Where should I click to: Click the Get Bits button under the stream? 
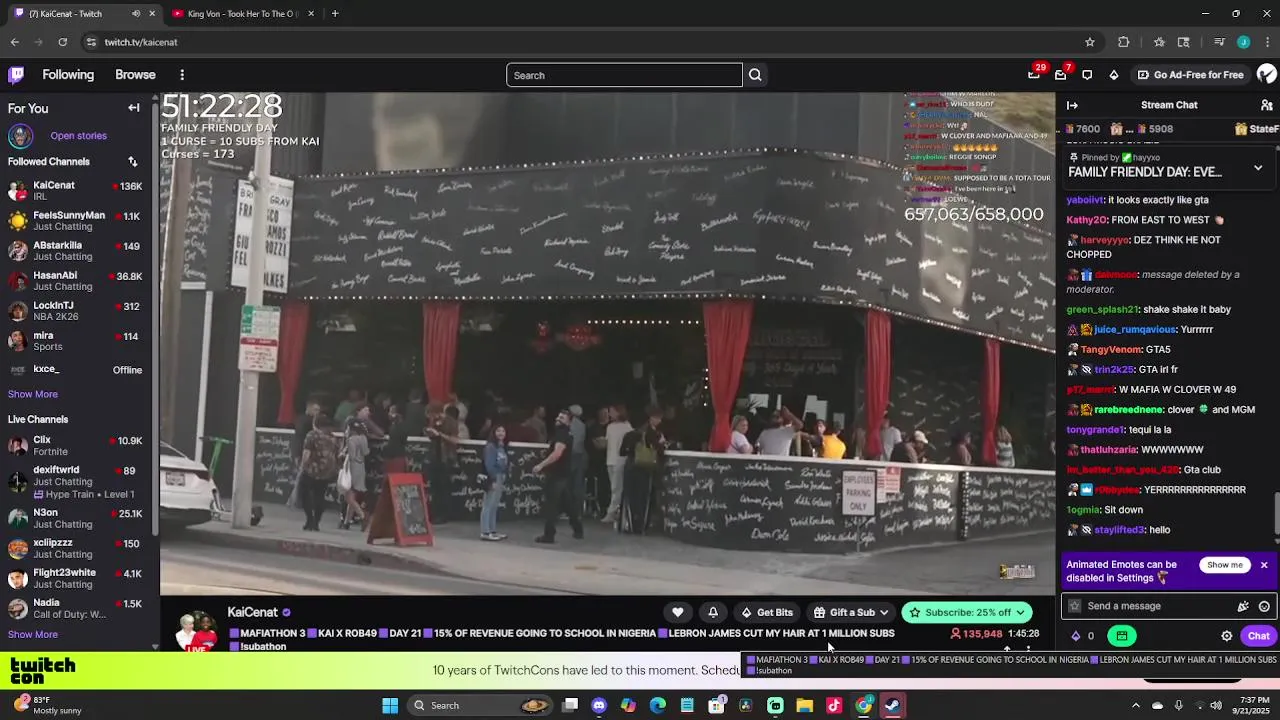click(767, 612)
